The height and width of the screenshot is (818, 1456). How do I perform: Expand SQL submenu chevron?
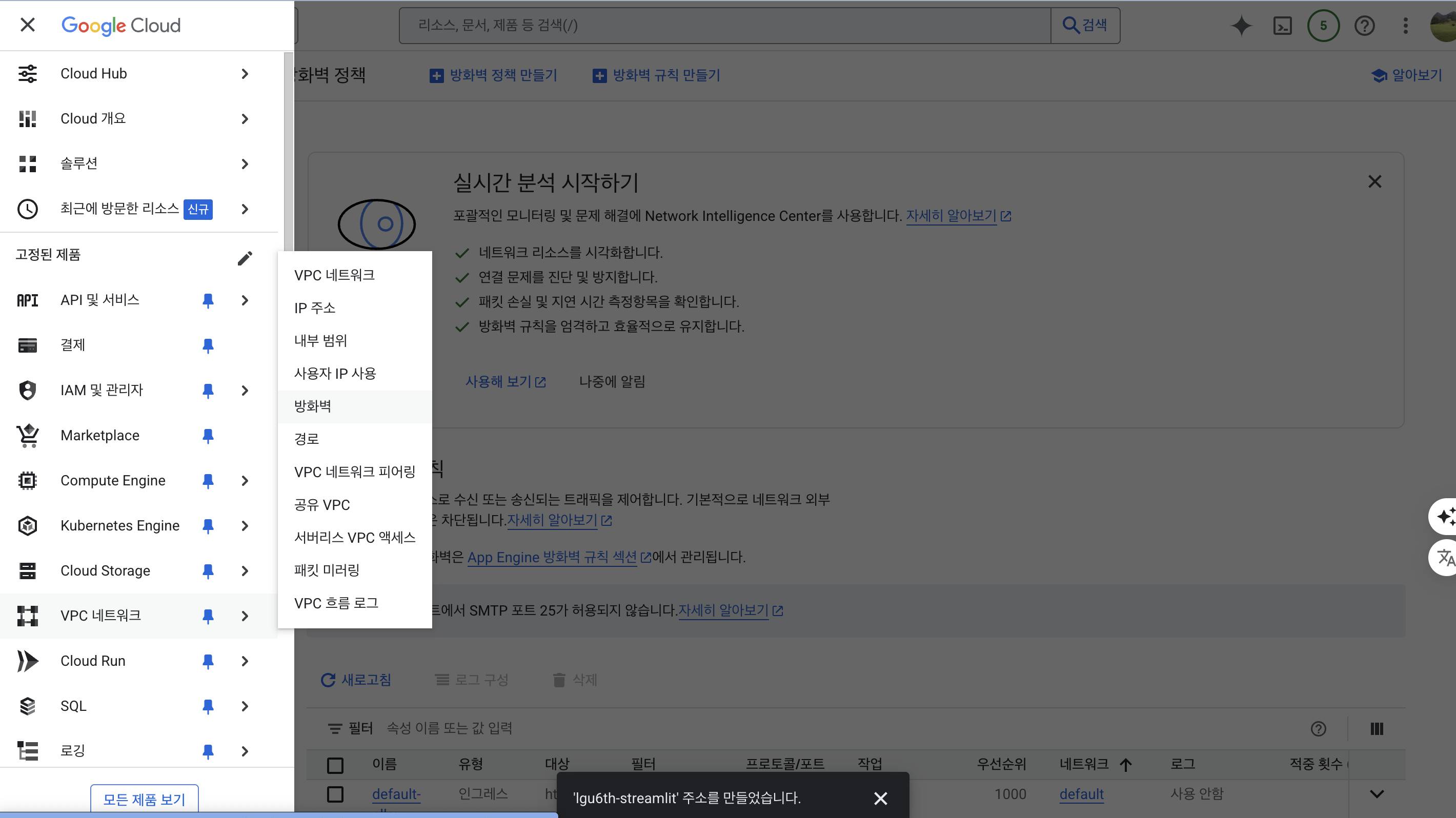(245, 706)
